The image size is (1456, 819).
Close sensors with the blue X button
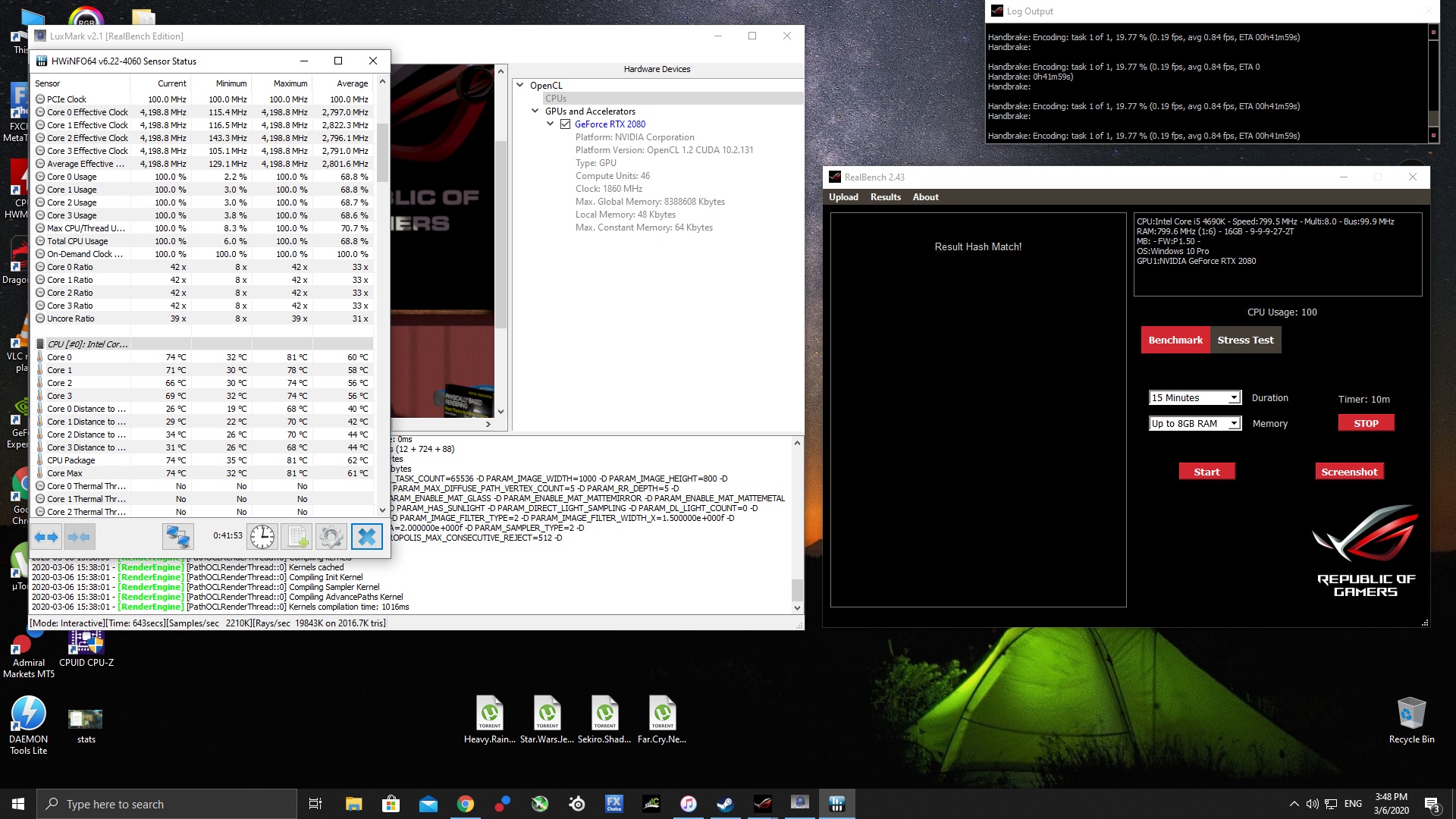click(x=367, y=537)
